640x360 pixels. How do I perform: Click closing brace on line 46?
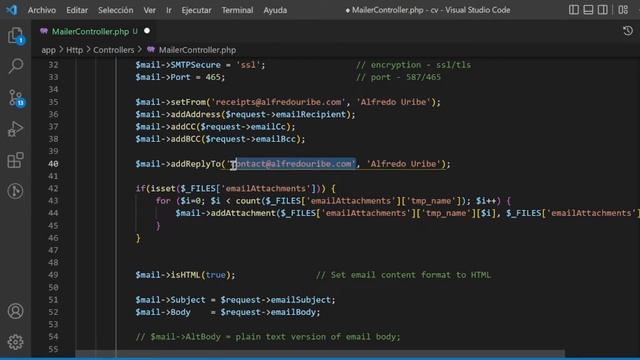click(138, 238)
